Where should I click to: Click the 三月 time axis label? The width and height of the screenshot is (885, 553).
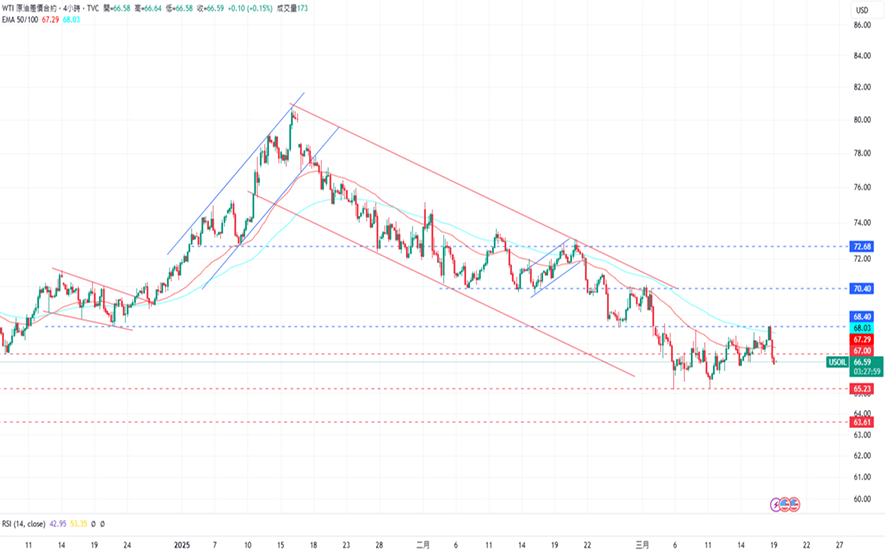pyautogui.click(x=642, y=545)
